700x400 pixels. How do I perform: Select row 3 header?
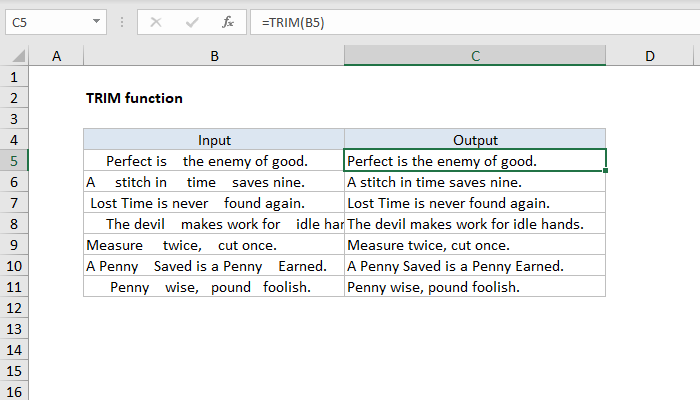[14, 119]
